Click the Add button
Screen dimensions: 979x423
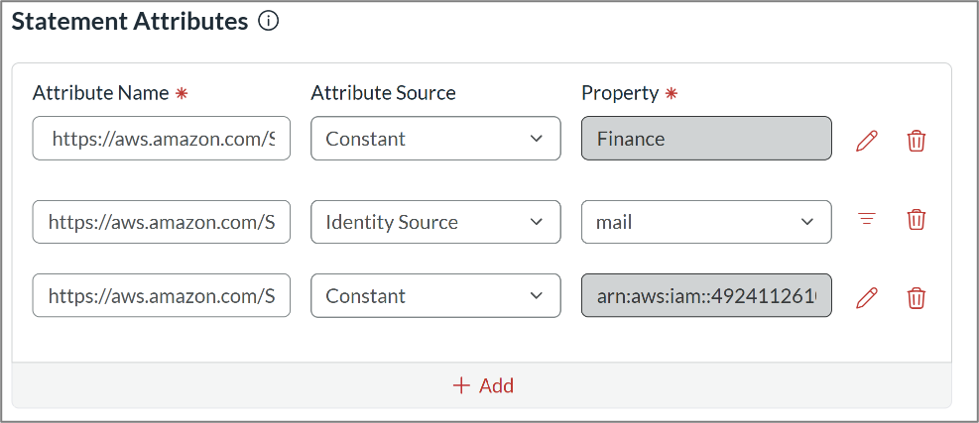[482, 386]
